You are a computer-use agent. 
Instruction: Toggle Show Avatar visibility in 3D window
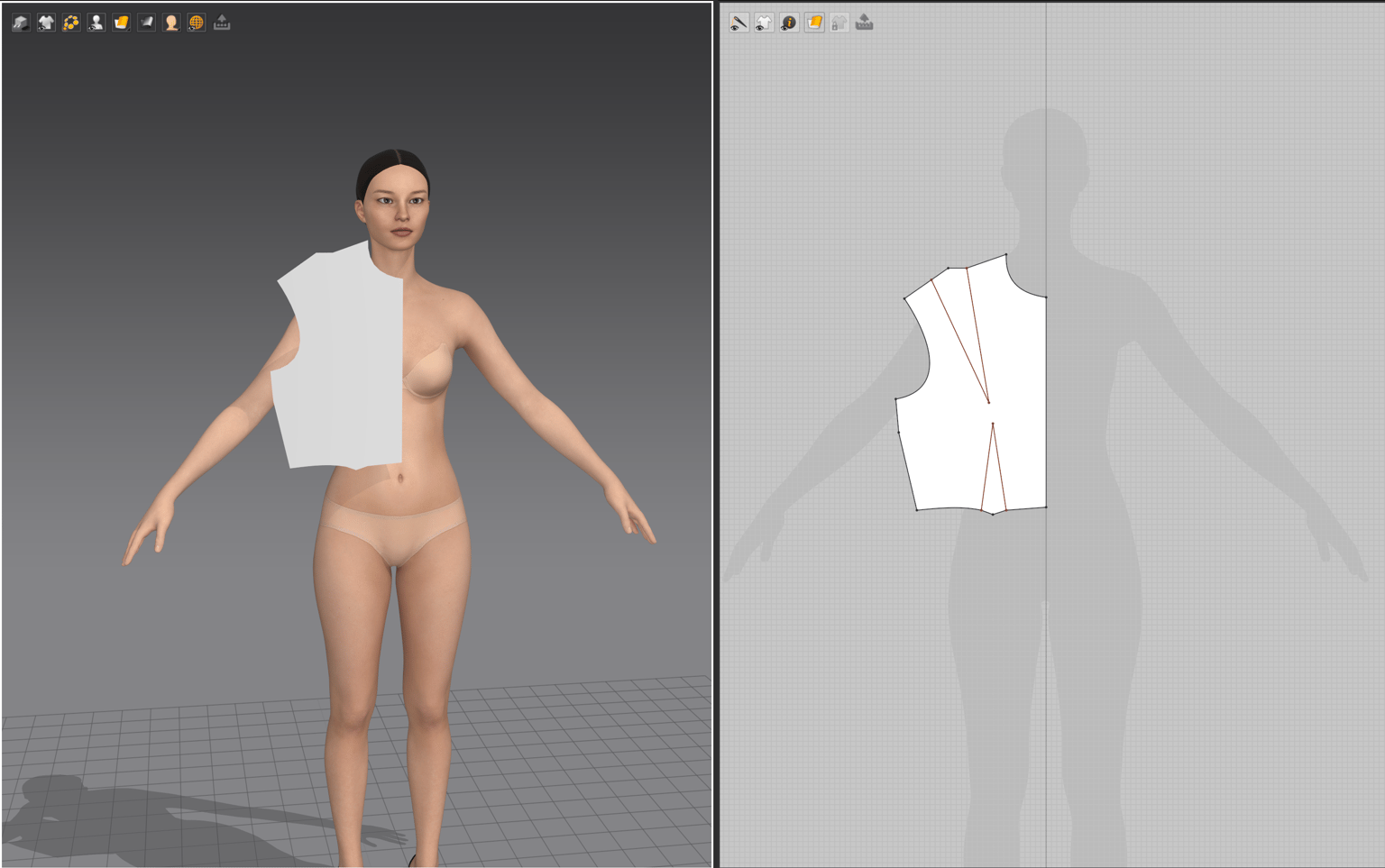point(96,23)
